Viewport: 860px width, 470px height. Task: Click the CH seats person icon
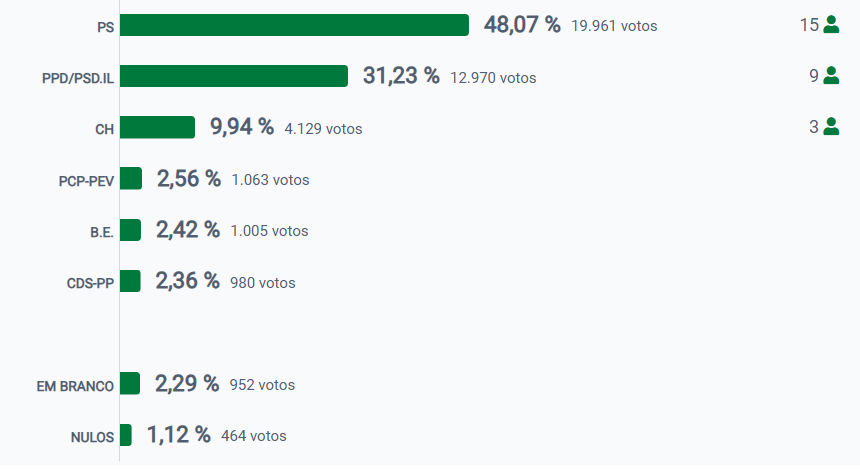[x=831, y=127]
